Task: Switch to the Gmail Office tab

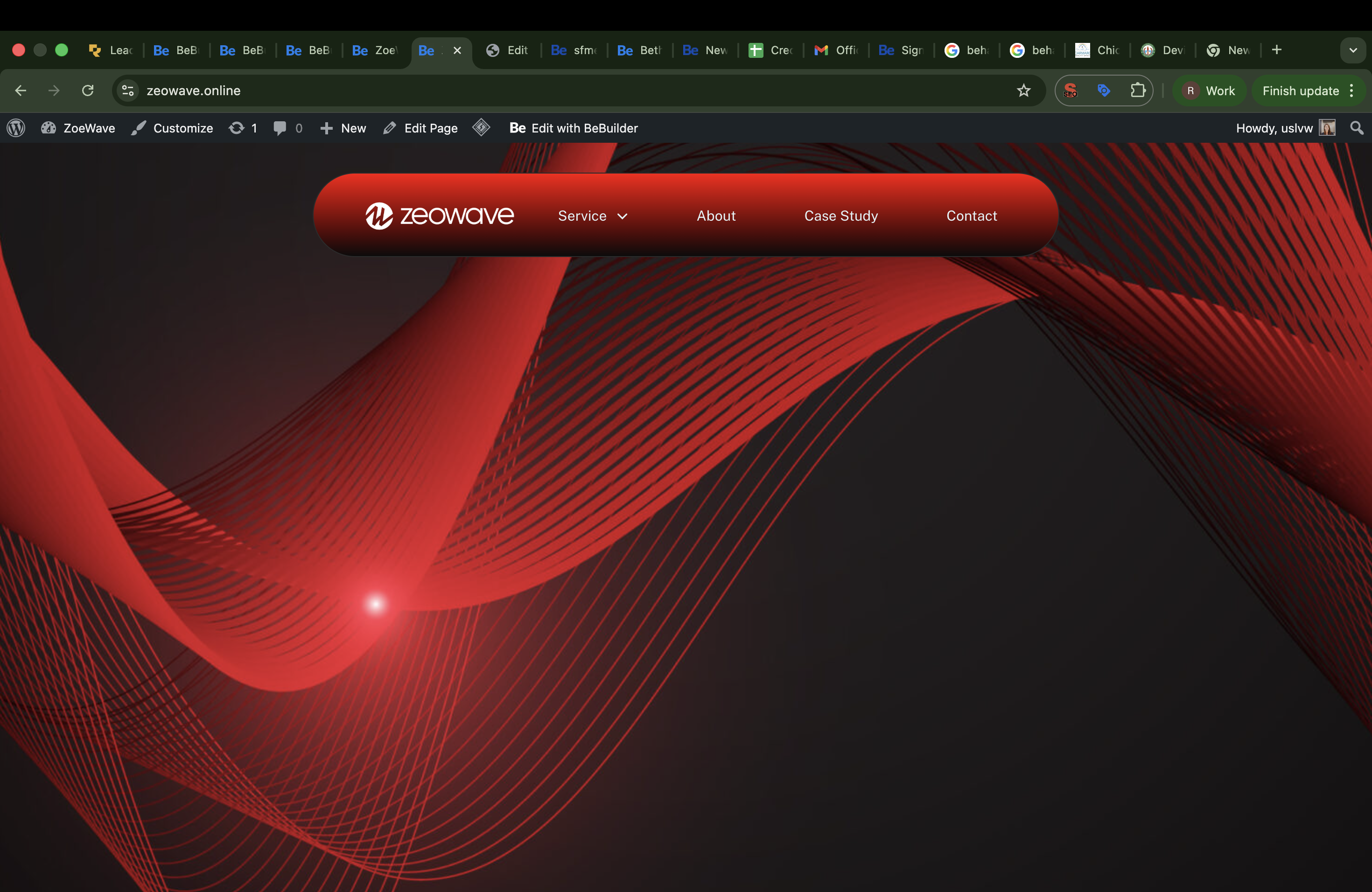Action: click(x=836, y=50)
